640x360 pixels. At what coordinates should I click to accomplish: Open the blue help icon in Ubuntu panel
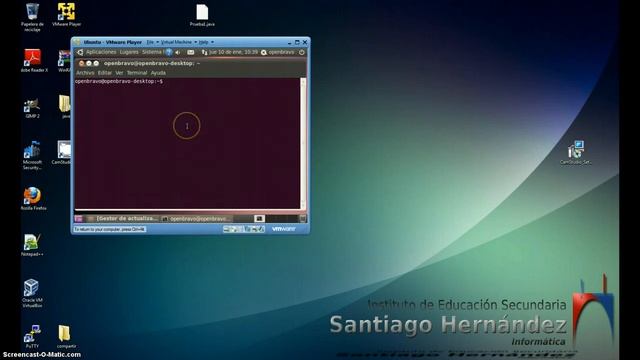[x=169, y=52]
